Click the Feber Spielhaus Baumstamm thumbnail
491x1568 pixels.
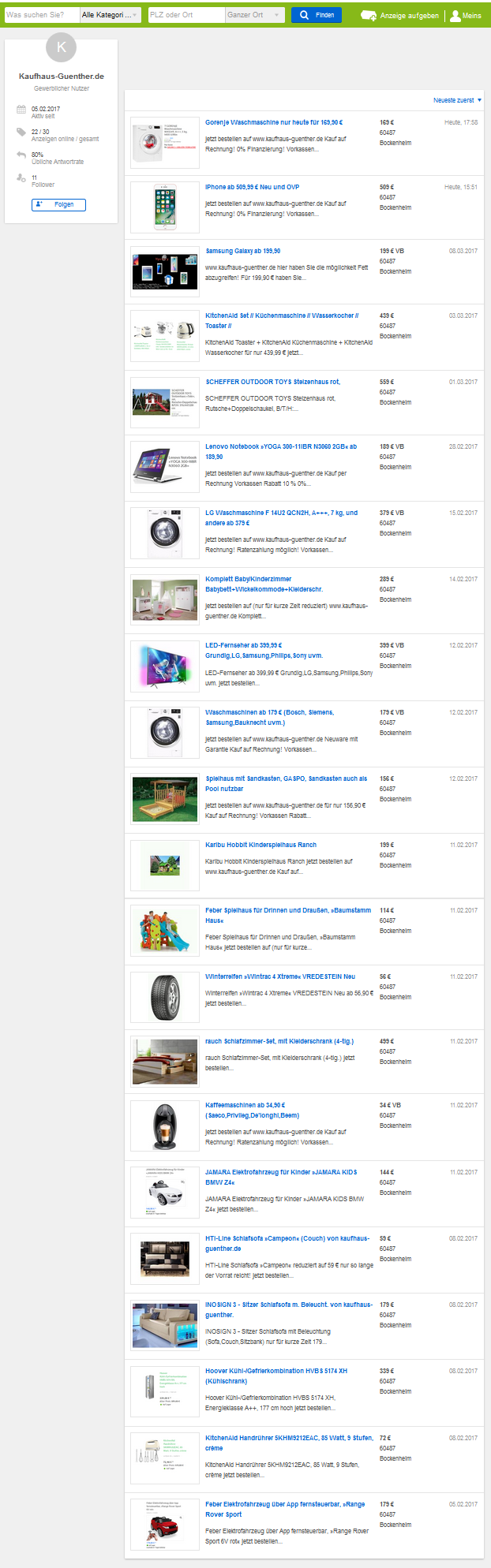coord(165,931)
